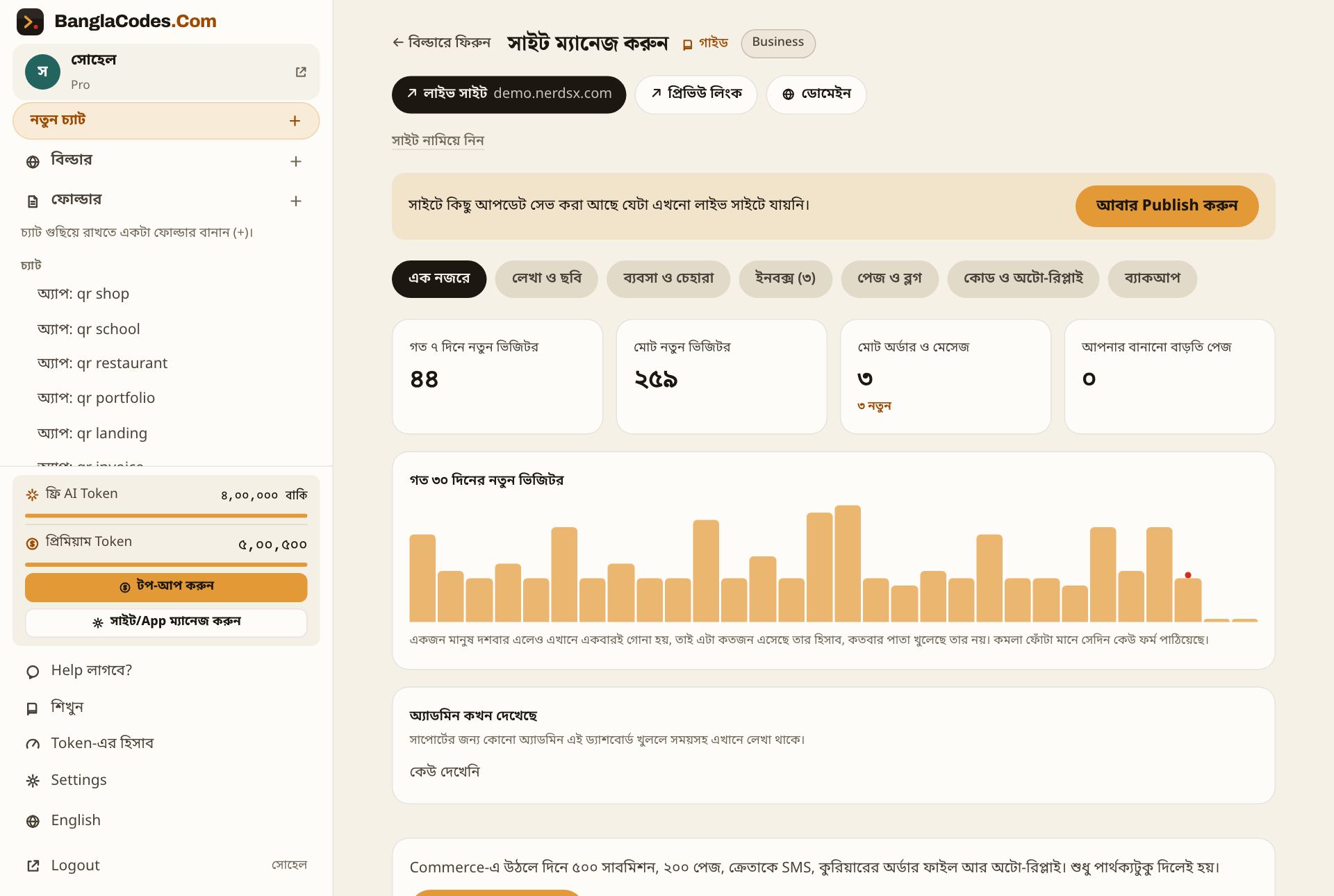
Task: Click the Settings gear icon
Action: (x=33, y=781)
